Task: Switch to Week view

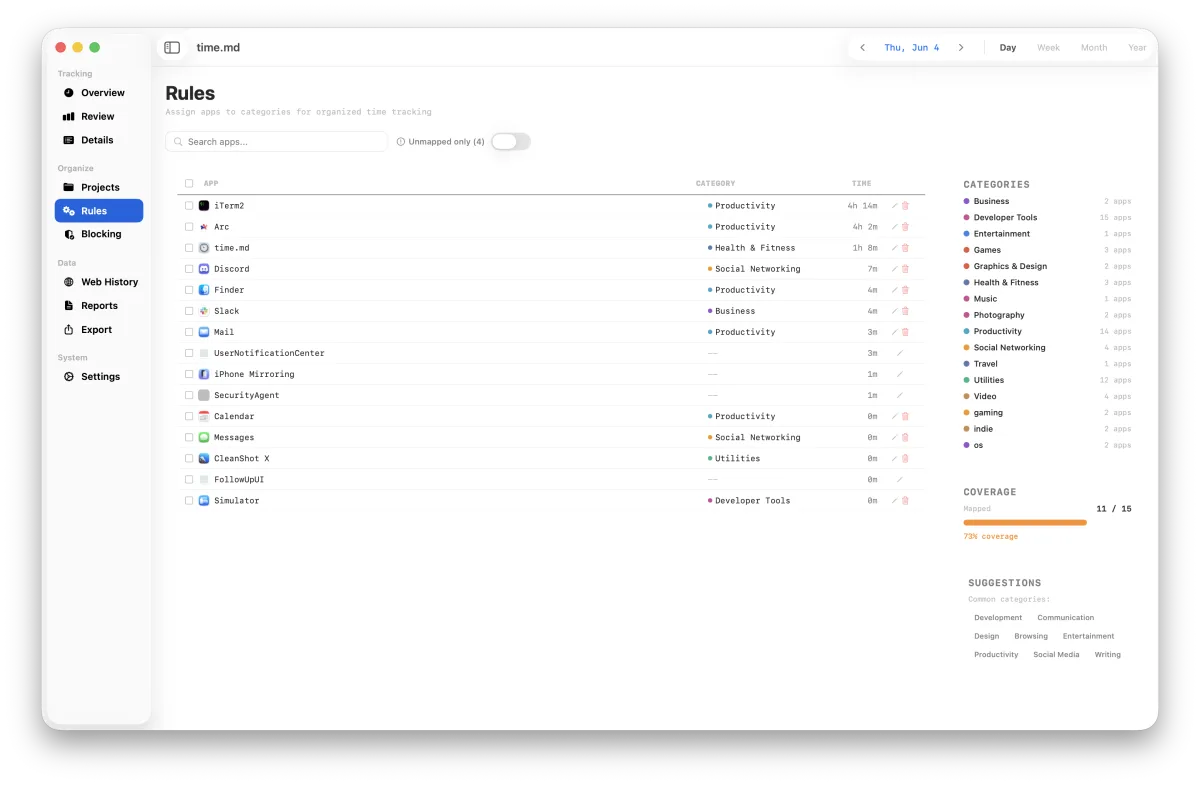Action: tap(1048, 47)
